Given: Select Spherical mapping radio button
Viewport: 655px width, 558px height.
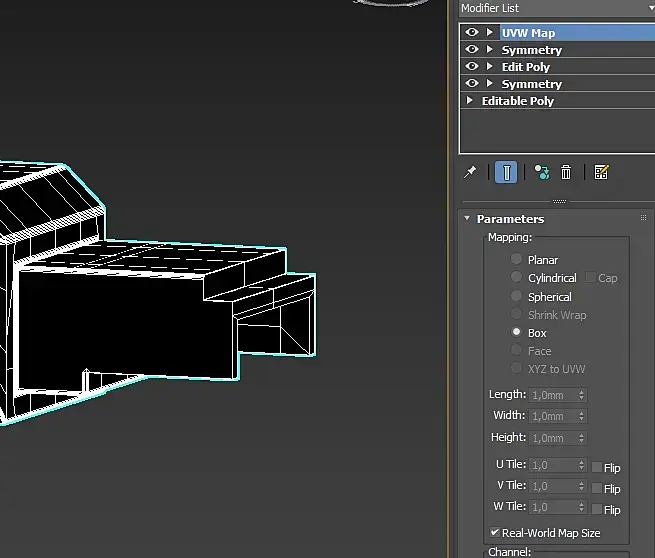Looking at the screenshot, I should [x=517, y=297].
